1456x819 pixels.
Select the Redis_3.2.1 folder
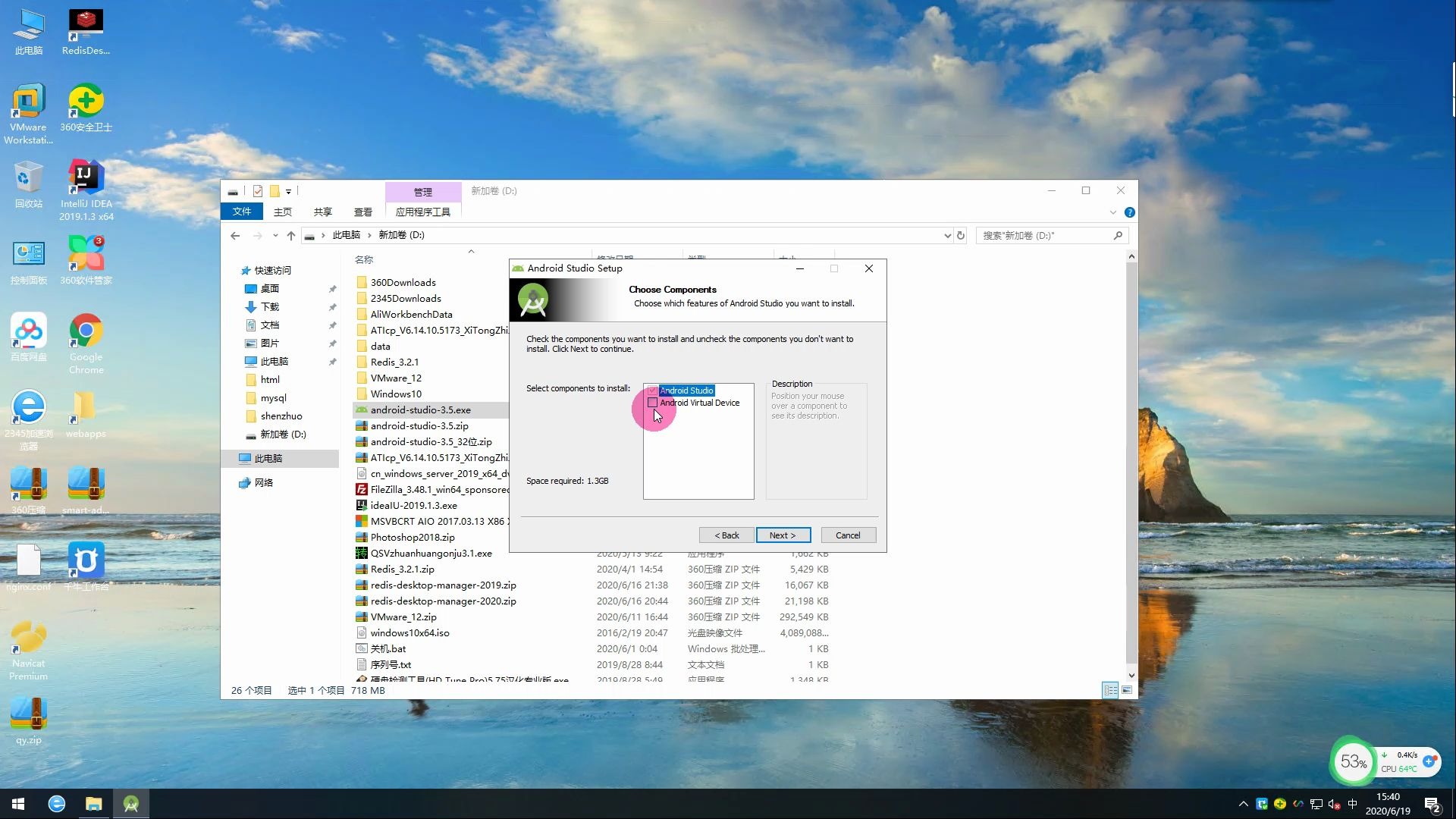(x=394, y=362)
